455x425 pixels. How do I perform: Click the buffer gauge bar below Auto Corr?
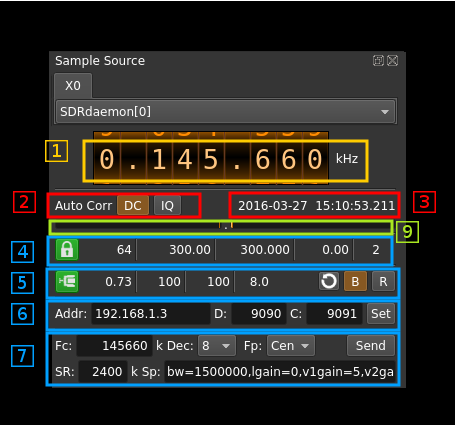(221, 227)
